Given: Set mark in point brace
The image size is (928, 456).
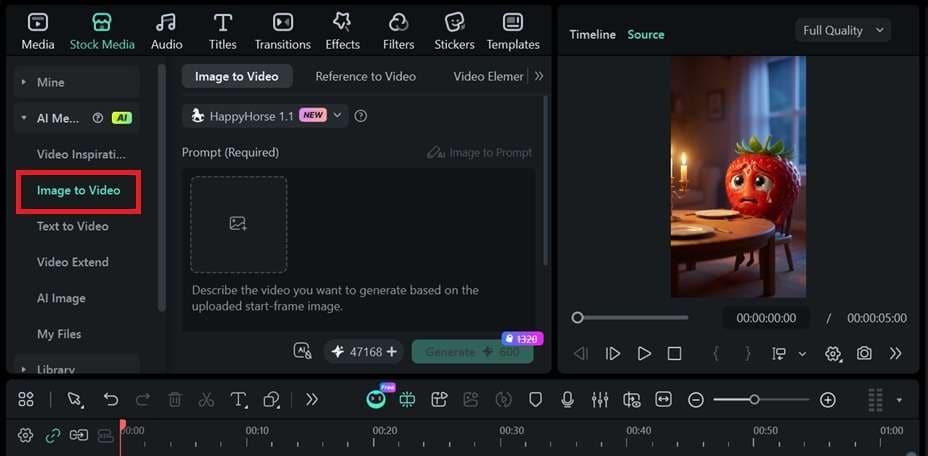Looking at the screenshot, I should click(716, 354).
